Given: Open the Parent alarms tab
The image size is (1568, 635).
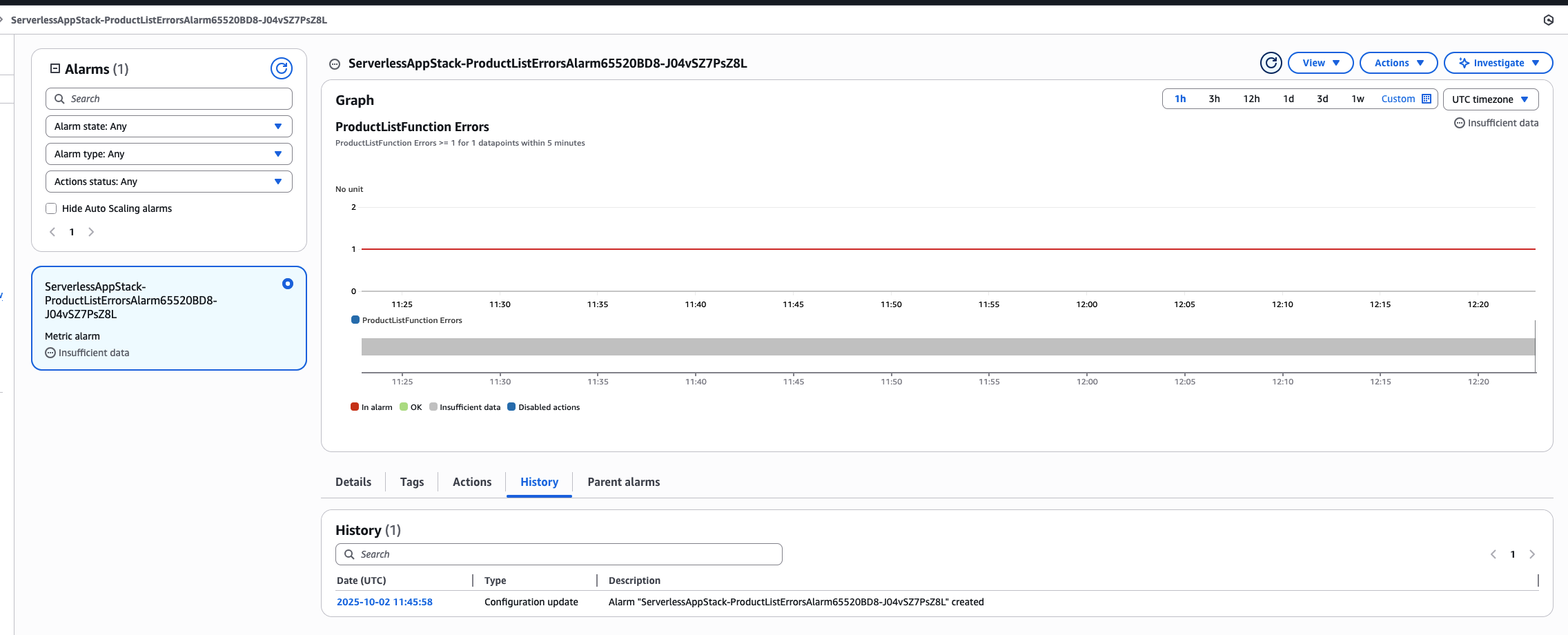Looking at the screenshot, I should [x=624, y=482].
